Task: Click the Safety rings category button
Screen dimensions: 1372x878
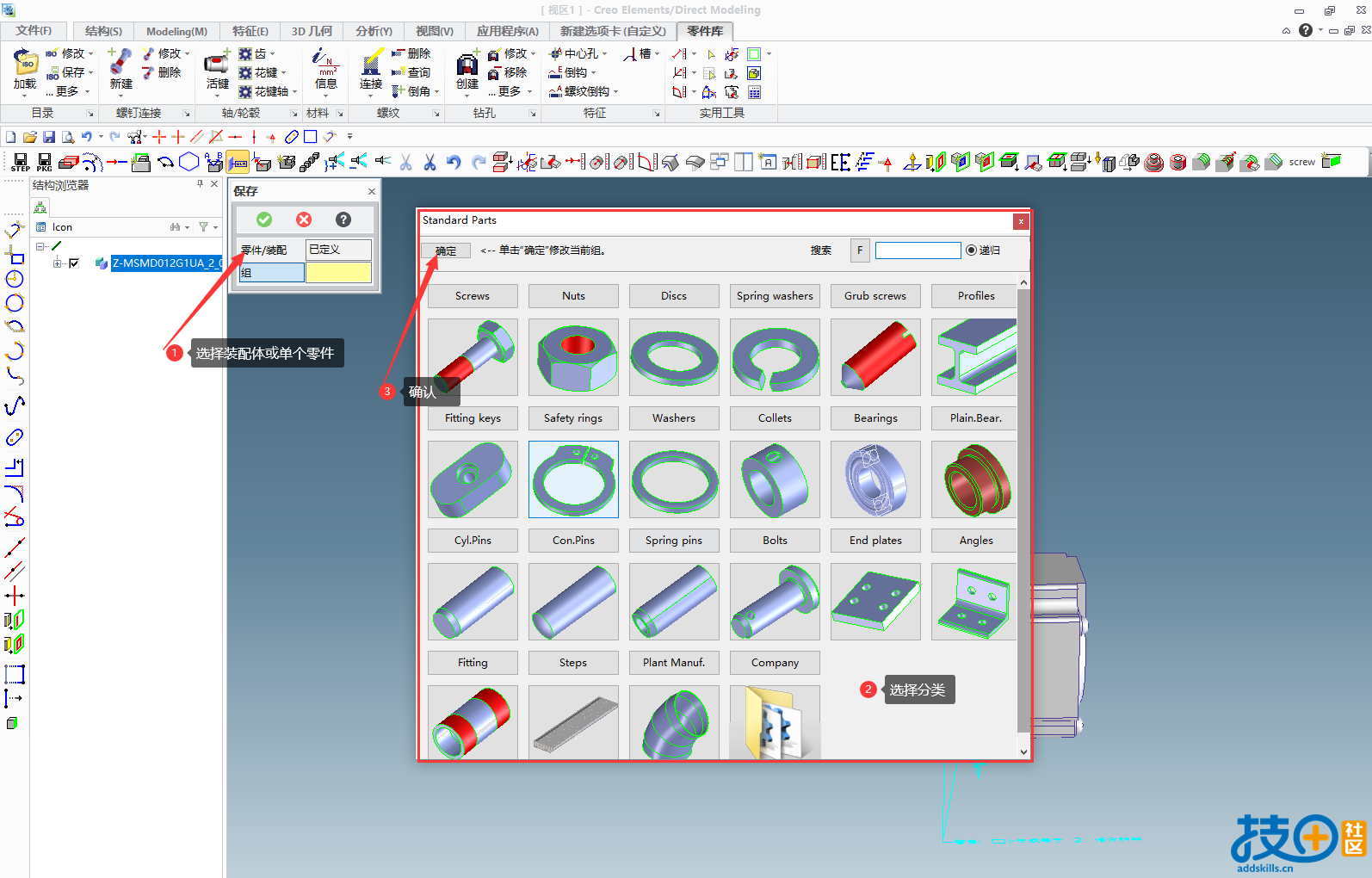Action: click(x=573, y=418)
